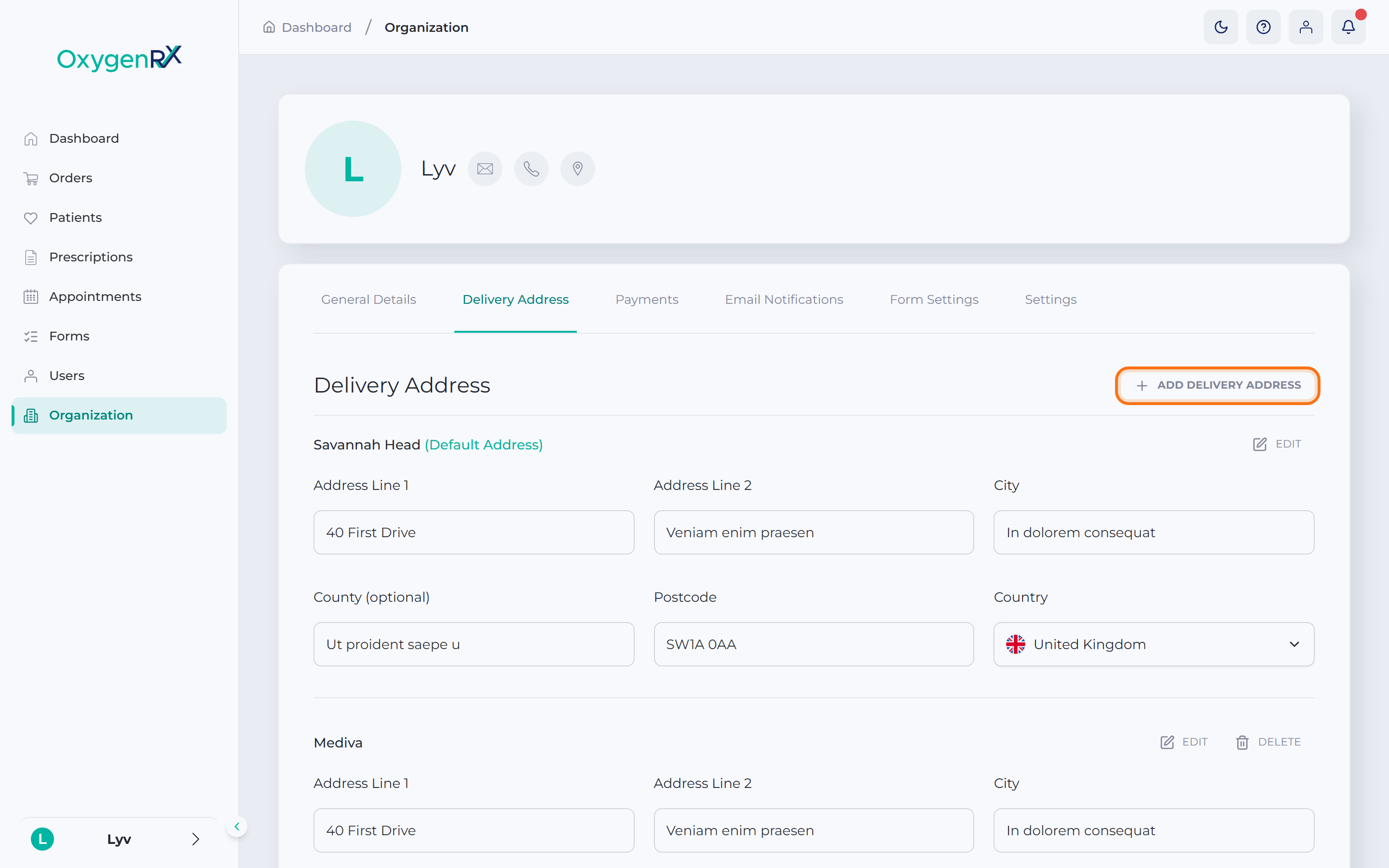Click Mediva Address Line 2 field
This screenshot has width=1389, height=868.
[813, 830]
